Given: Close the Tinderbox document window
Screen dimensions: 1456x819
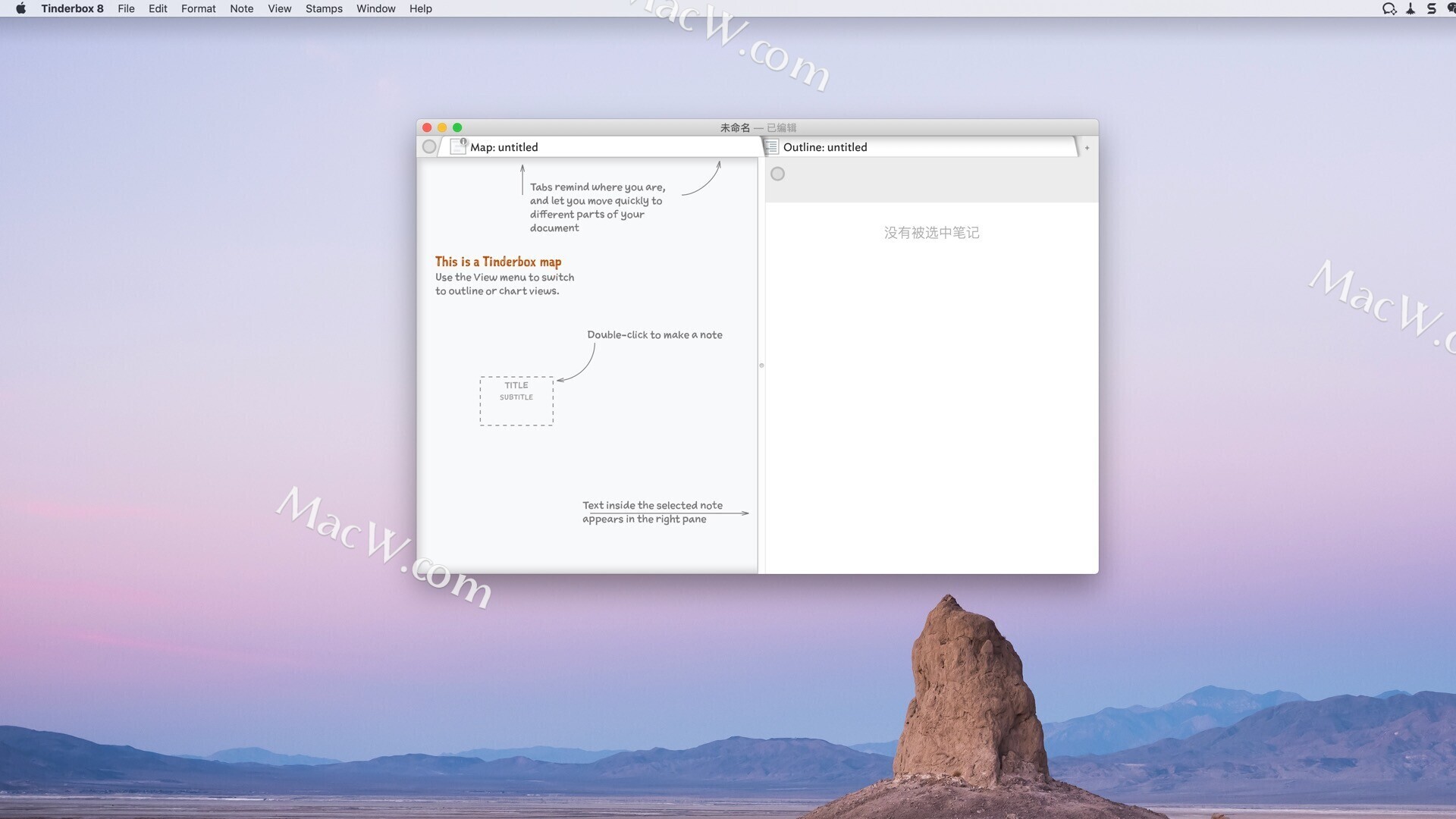Looking at the screenshot, I should click(427, 127).
